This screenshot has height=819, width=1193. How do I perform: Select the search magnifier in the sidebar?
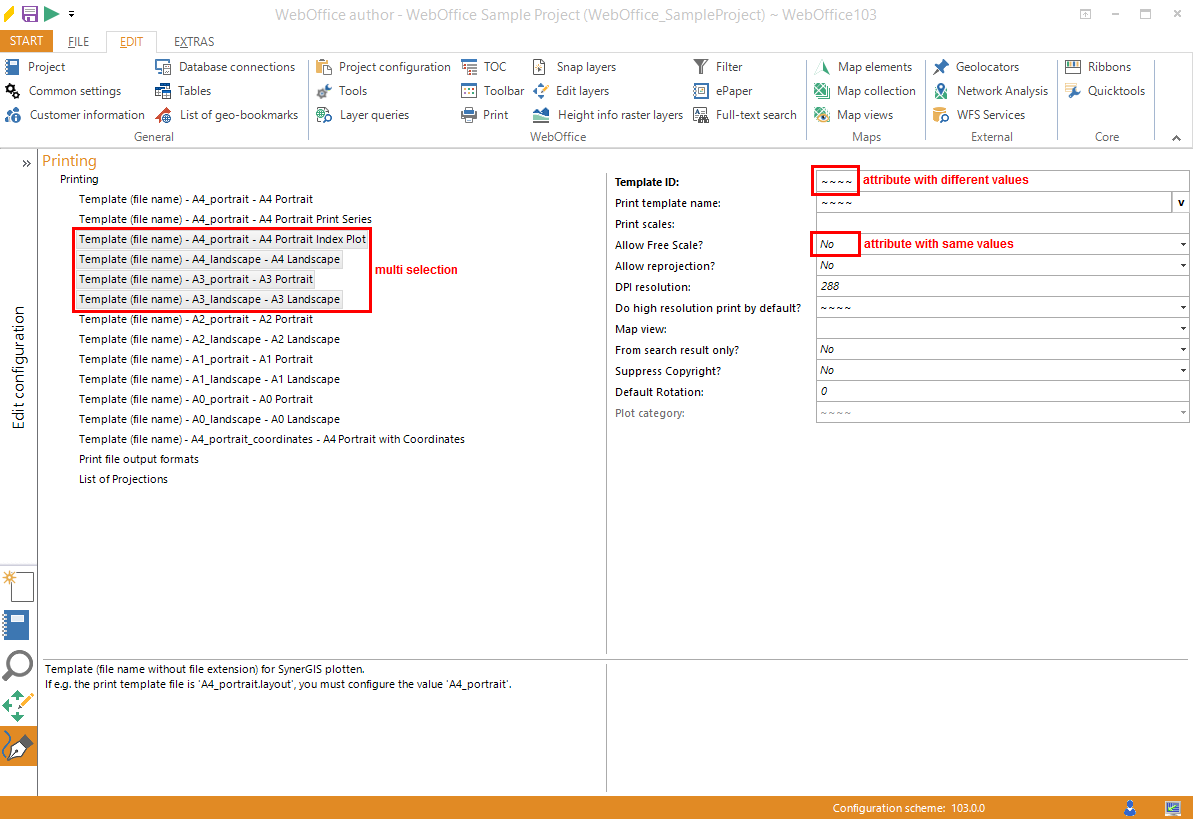(x=19, y=665)
